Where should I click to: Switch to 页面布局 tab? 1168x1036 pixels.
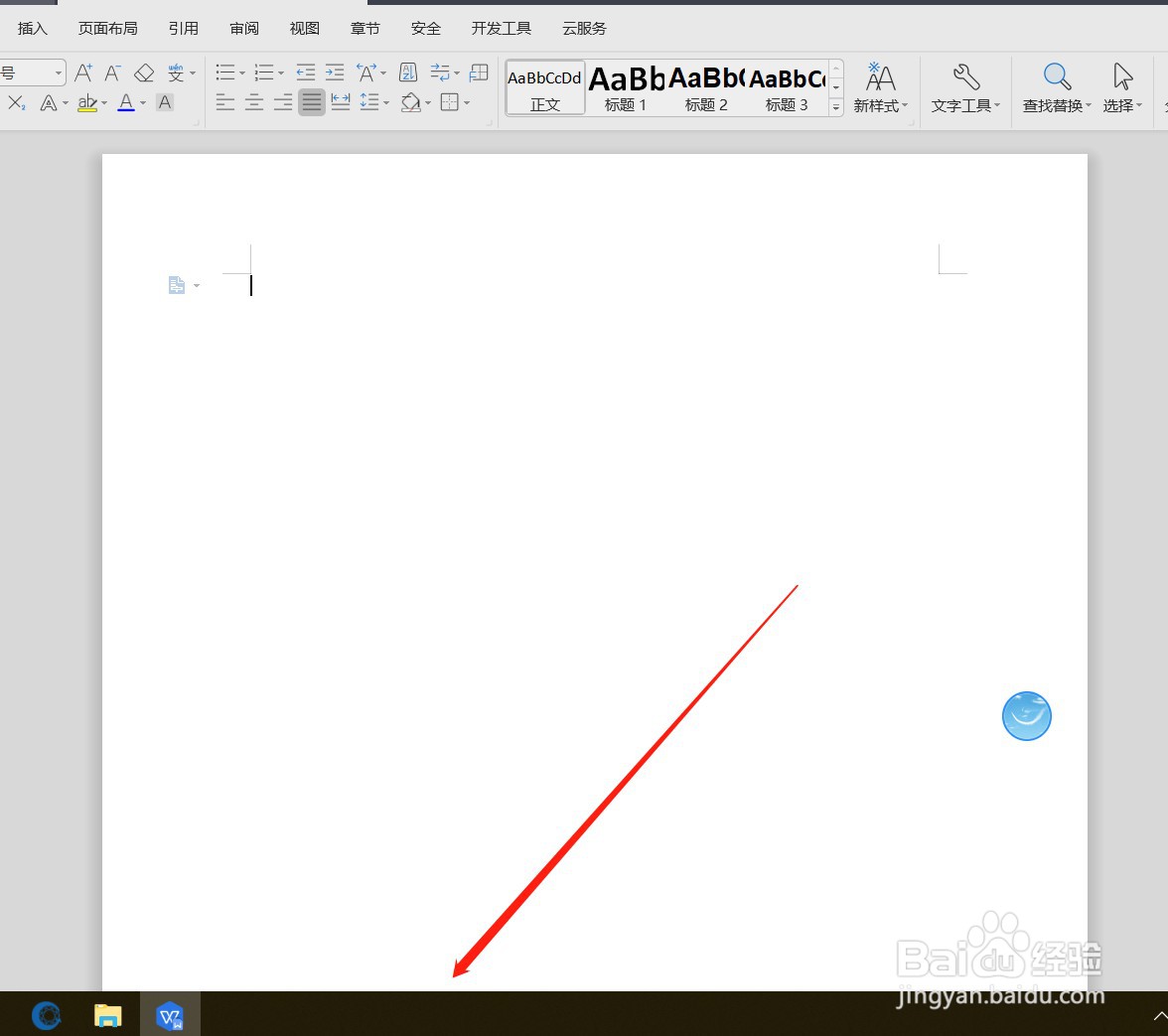(x=108, y=28)
